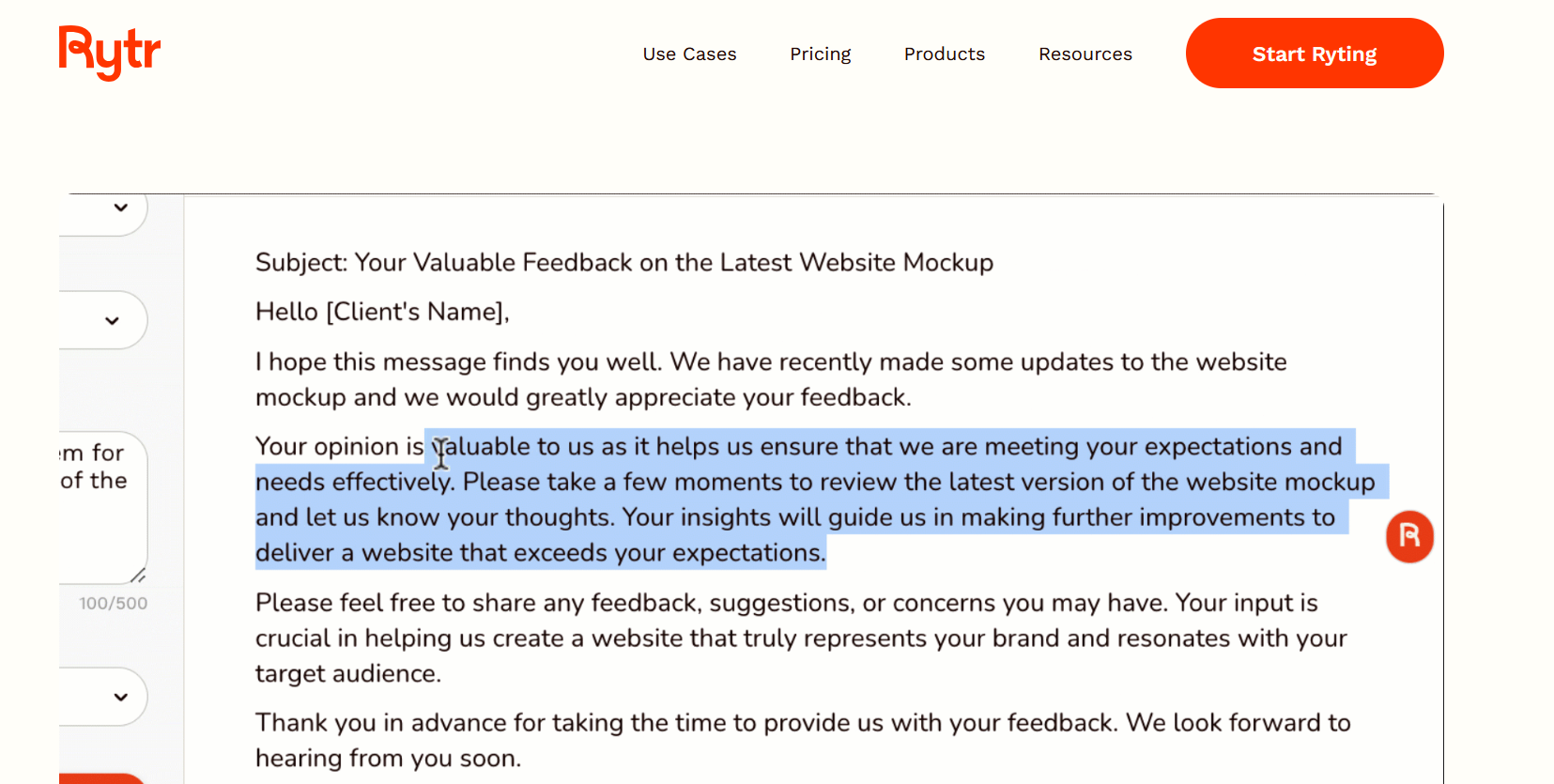Click the "Thank you in advance" paragraph
The width and height of the screenshot is (1554, 784).
[x=802, y=740]
